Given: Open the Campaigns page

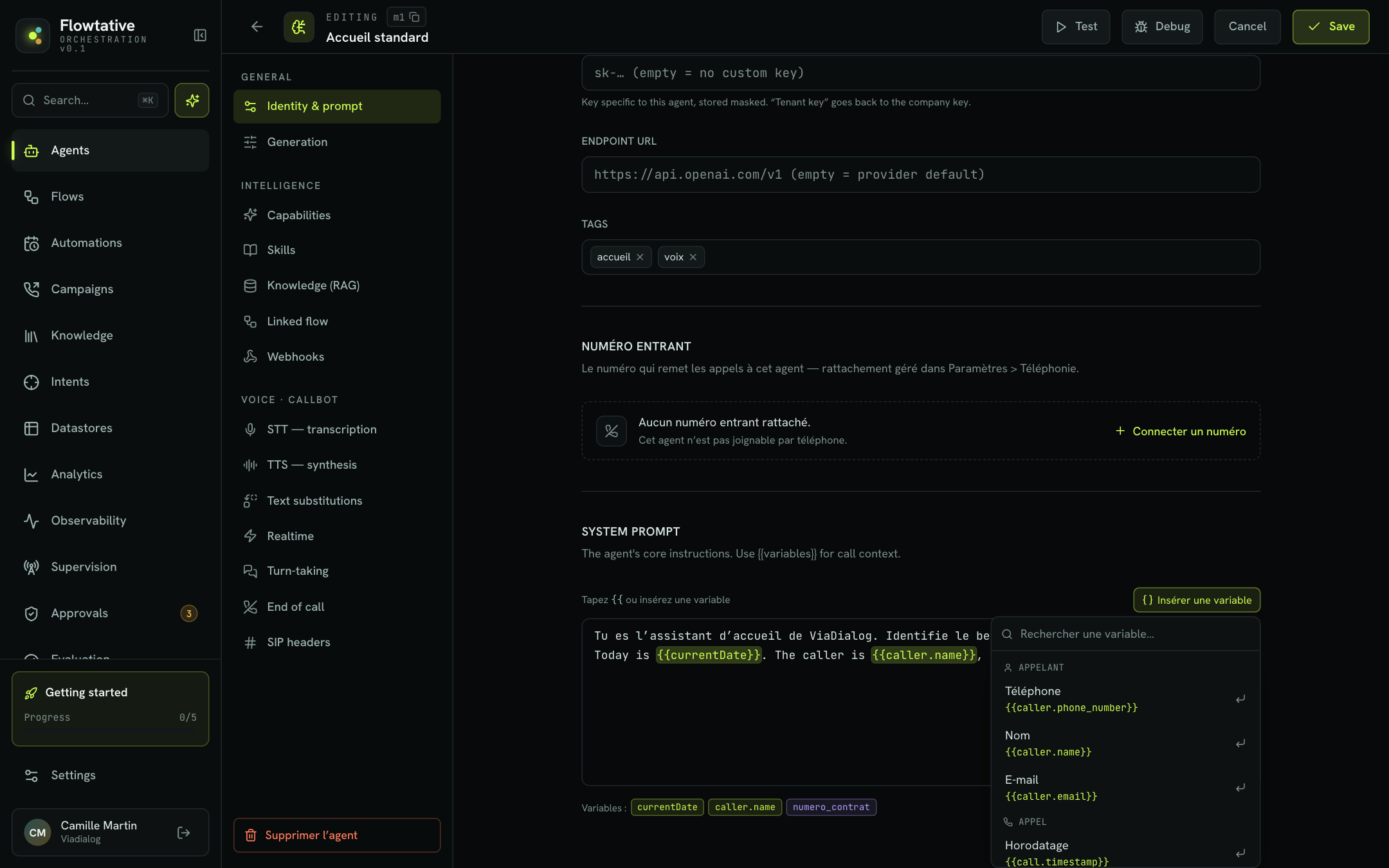Looking at the screenshot, I should [111, 289].
